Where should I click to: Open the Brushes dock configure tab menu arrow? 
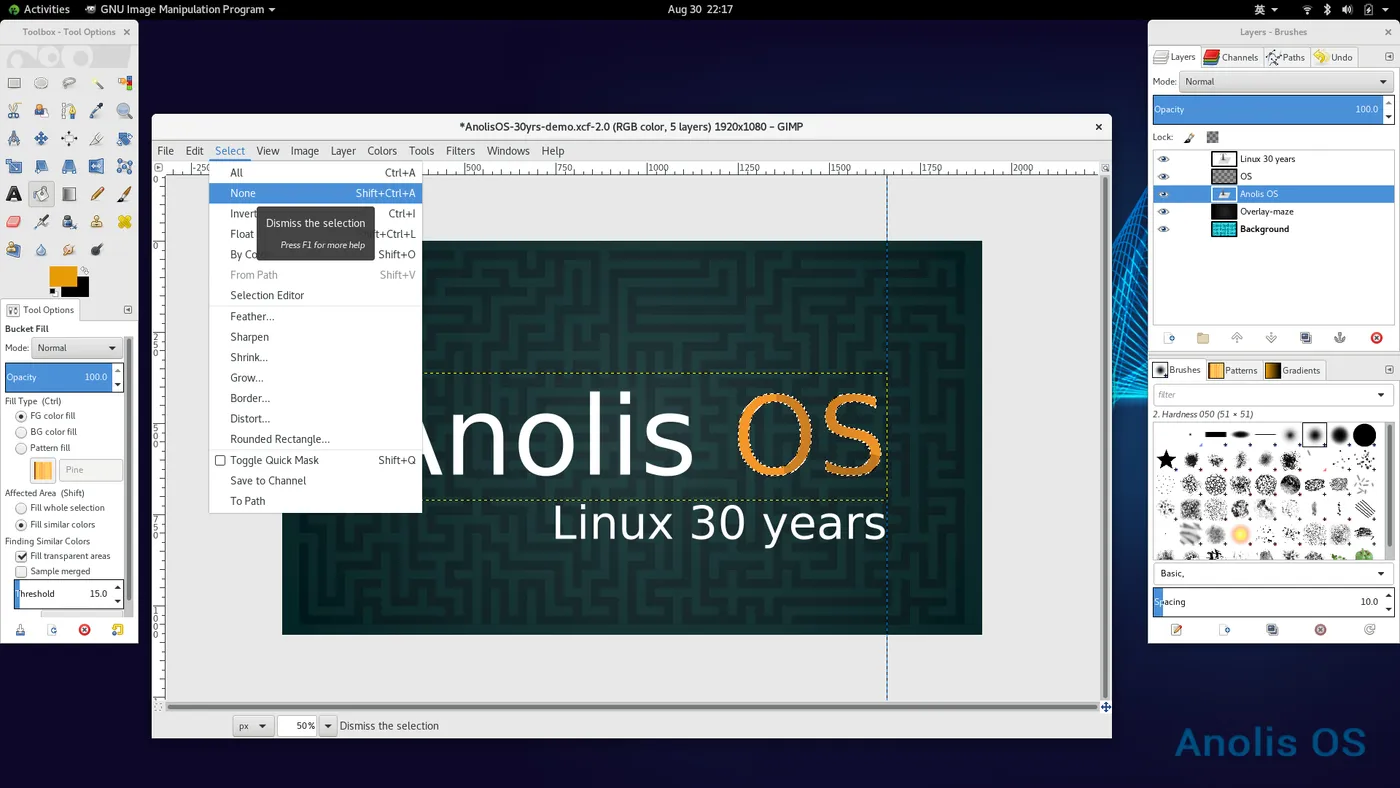1389,370
